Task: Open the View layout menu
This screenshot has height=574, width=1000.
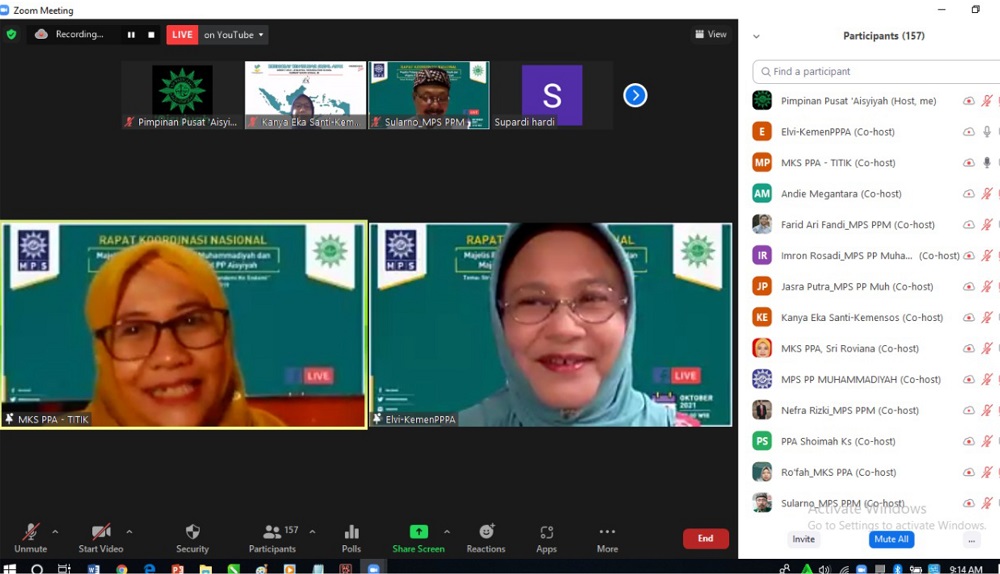Action: [711, 34]
